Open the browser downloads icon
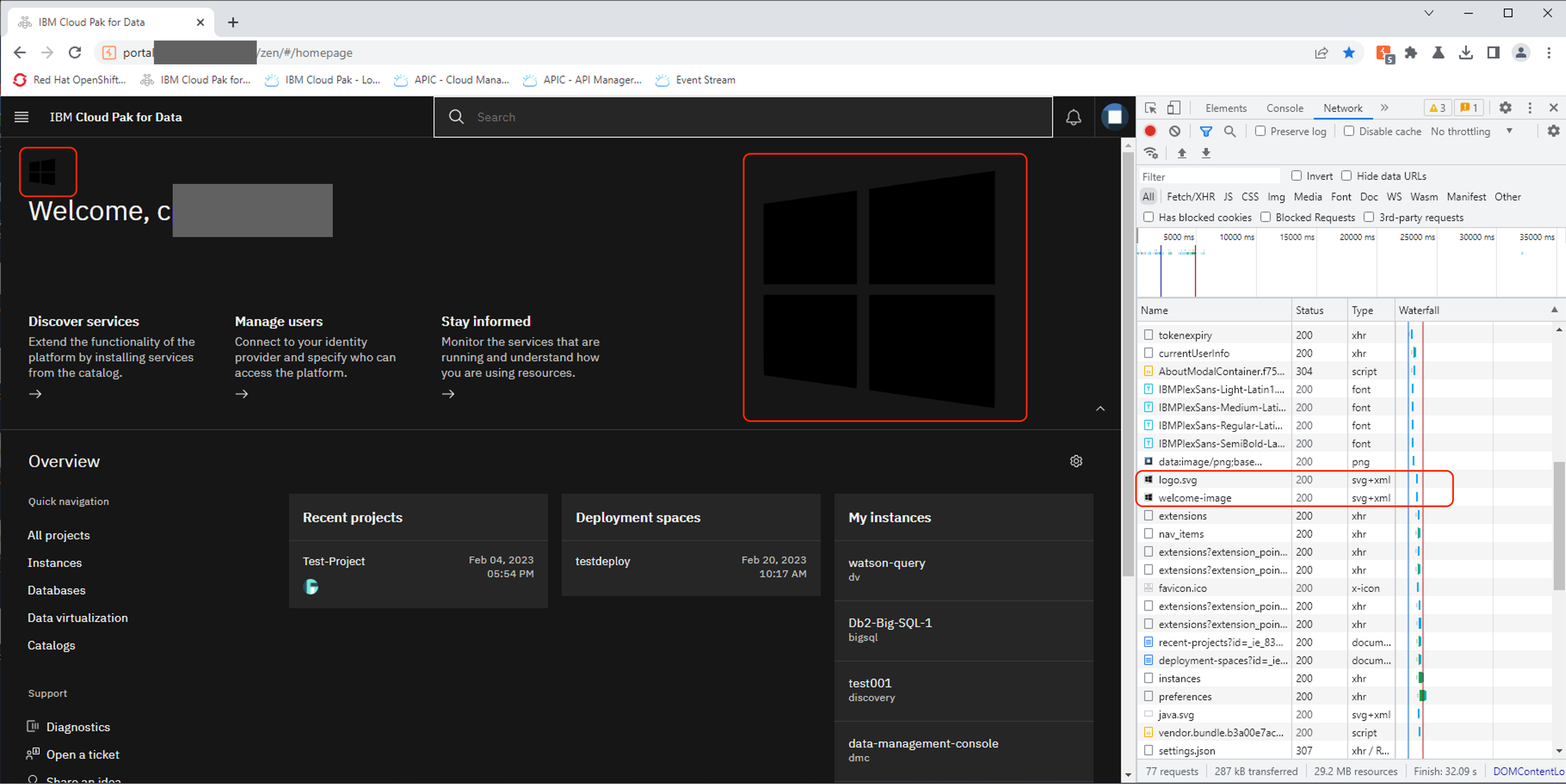The height and width of the screenshot is (784, 1566). pyautogui.click(x=1466, y=53)
